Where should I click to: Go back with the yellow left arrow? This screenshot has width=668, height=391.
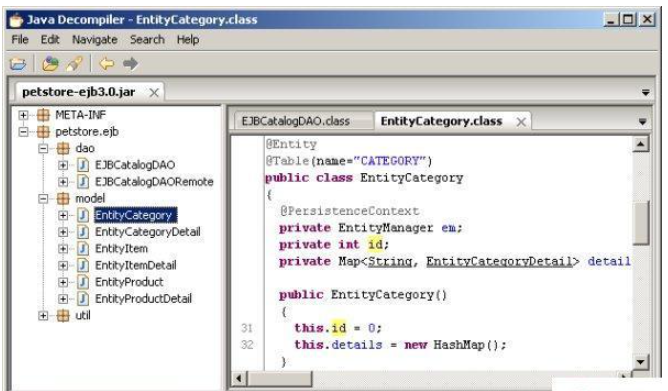click(107, 64)
